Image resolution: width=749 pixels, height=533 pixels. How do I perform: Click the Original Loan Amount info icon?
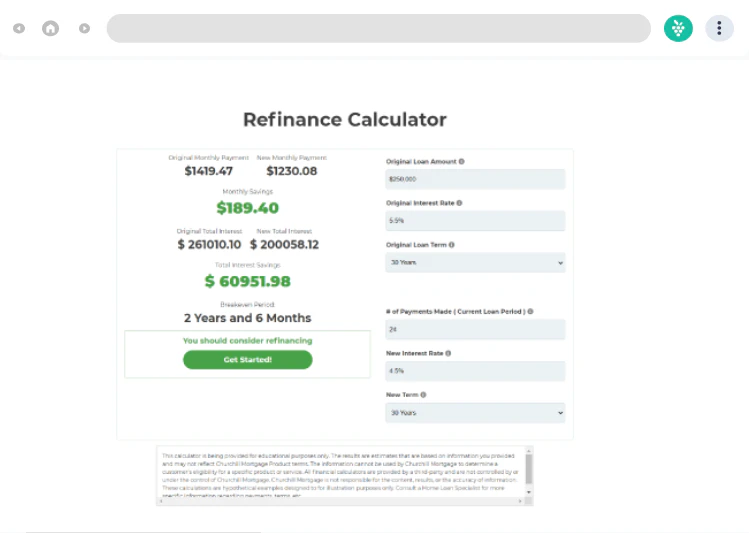click(x=461, y=161)
